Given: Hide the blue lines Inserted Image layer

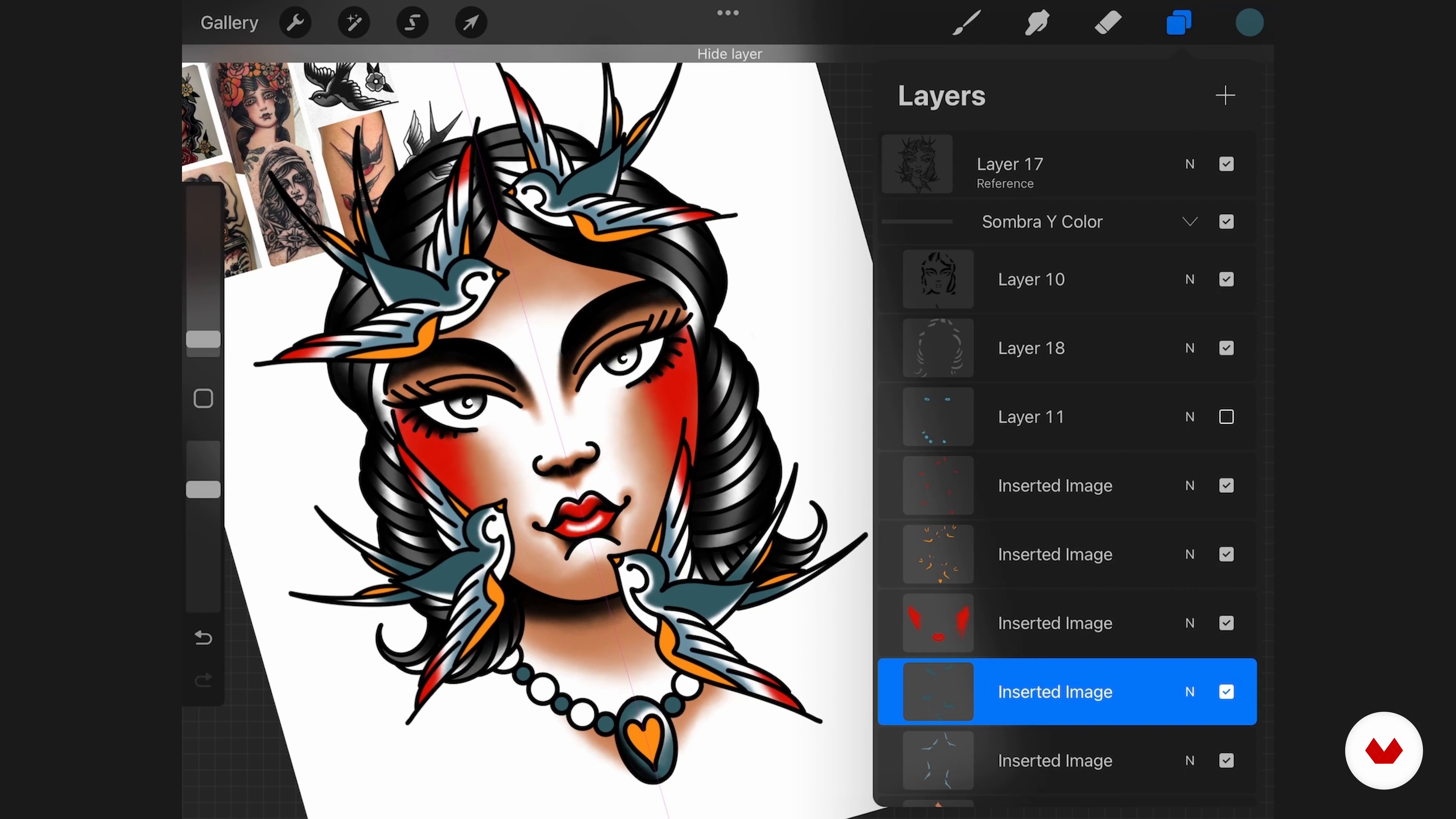Looking at the screenshot, I should pos(1227,761).
